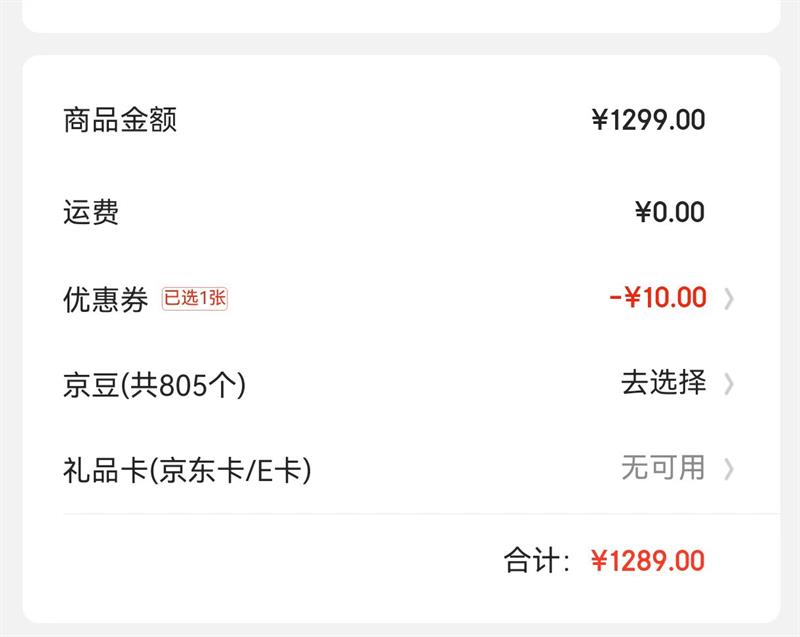Tap the blank white card at top
This screenshot has height=637, width=800.
pos(400,14)
